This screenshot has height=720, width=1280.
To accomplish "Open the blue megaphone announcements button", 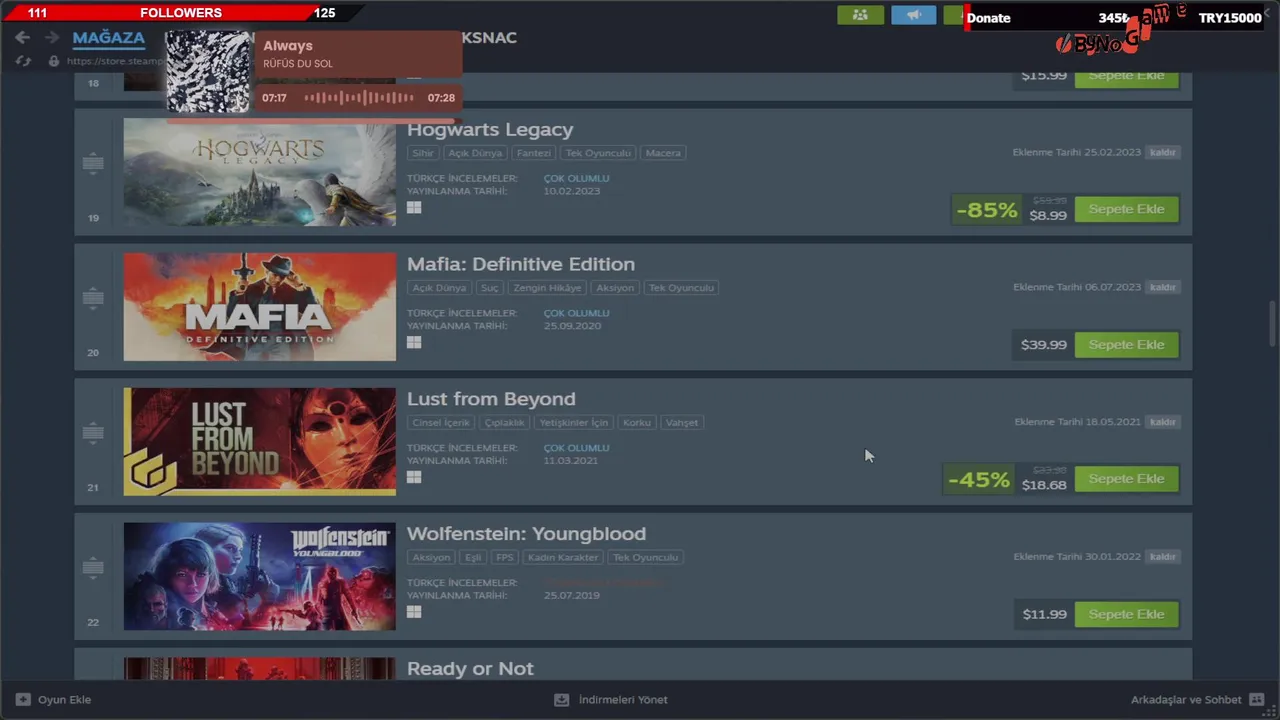I will 914,15.
